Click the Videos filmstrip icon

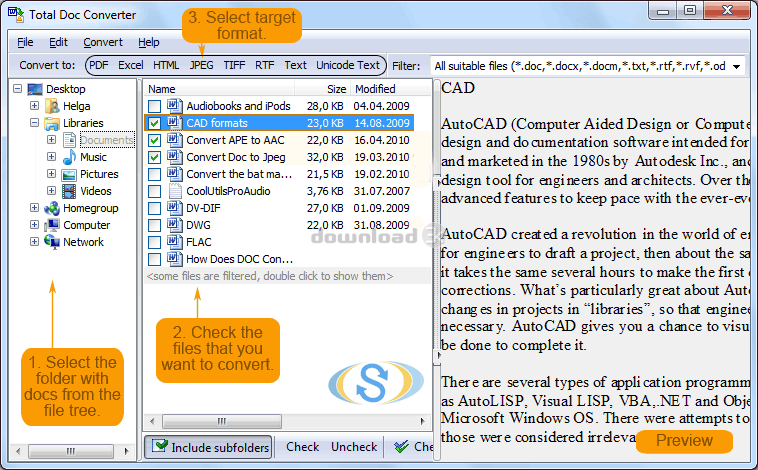(x=69, y=191)
